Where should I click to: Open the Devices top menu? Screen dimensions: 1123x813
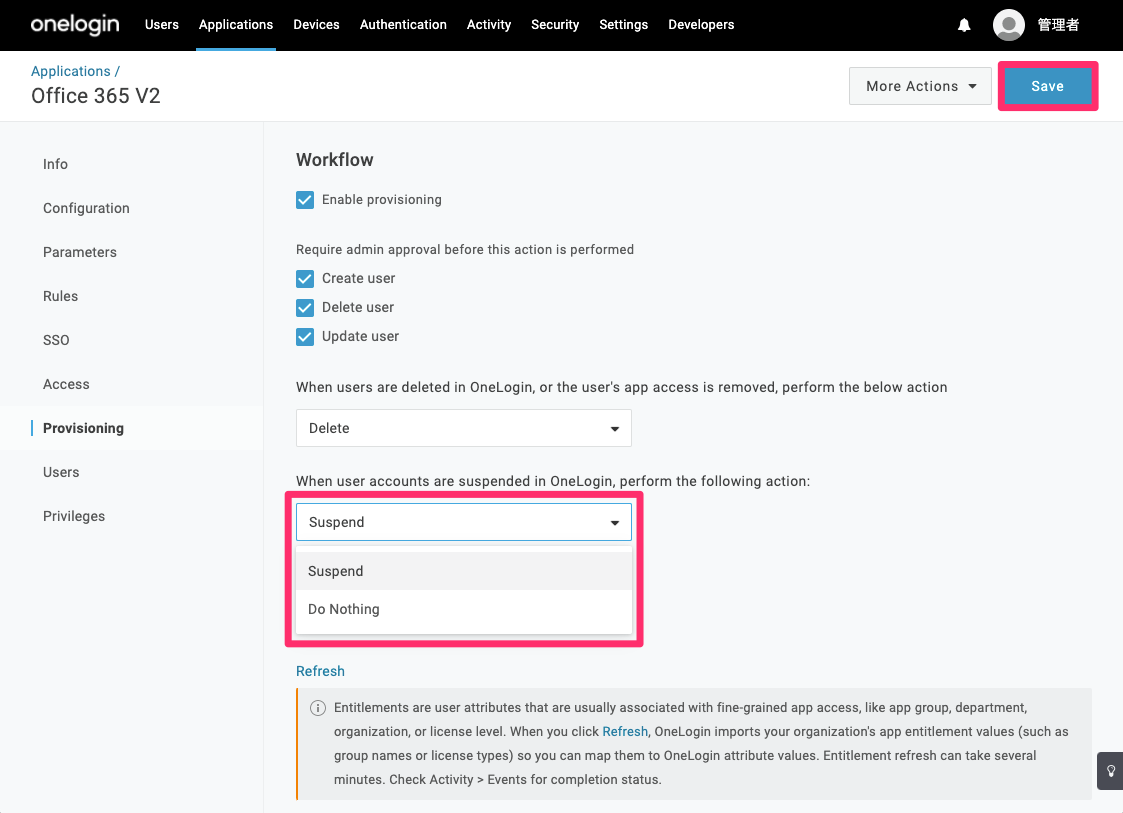(x=316, y=24)
